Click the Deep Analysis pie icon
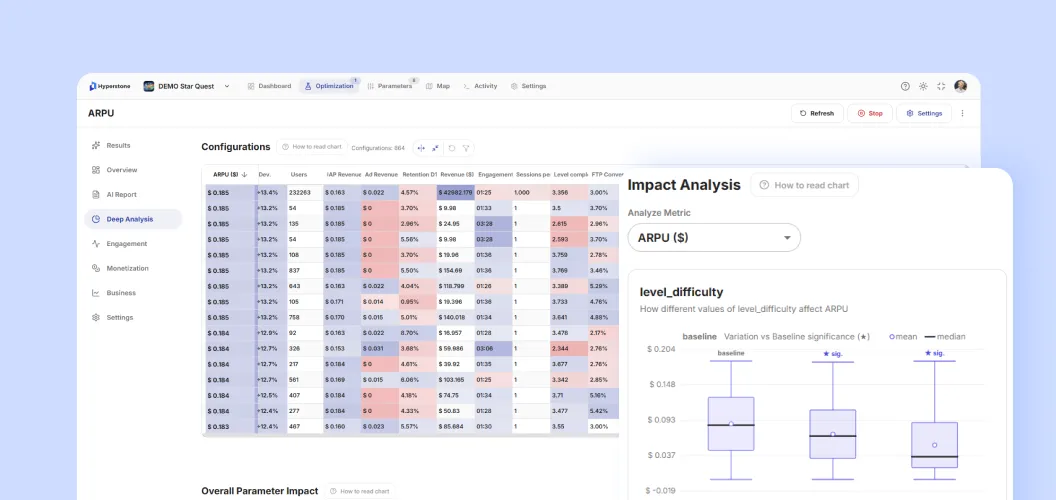Viewport: 1056px width, 500px height. coord(96,219)
